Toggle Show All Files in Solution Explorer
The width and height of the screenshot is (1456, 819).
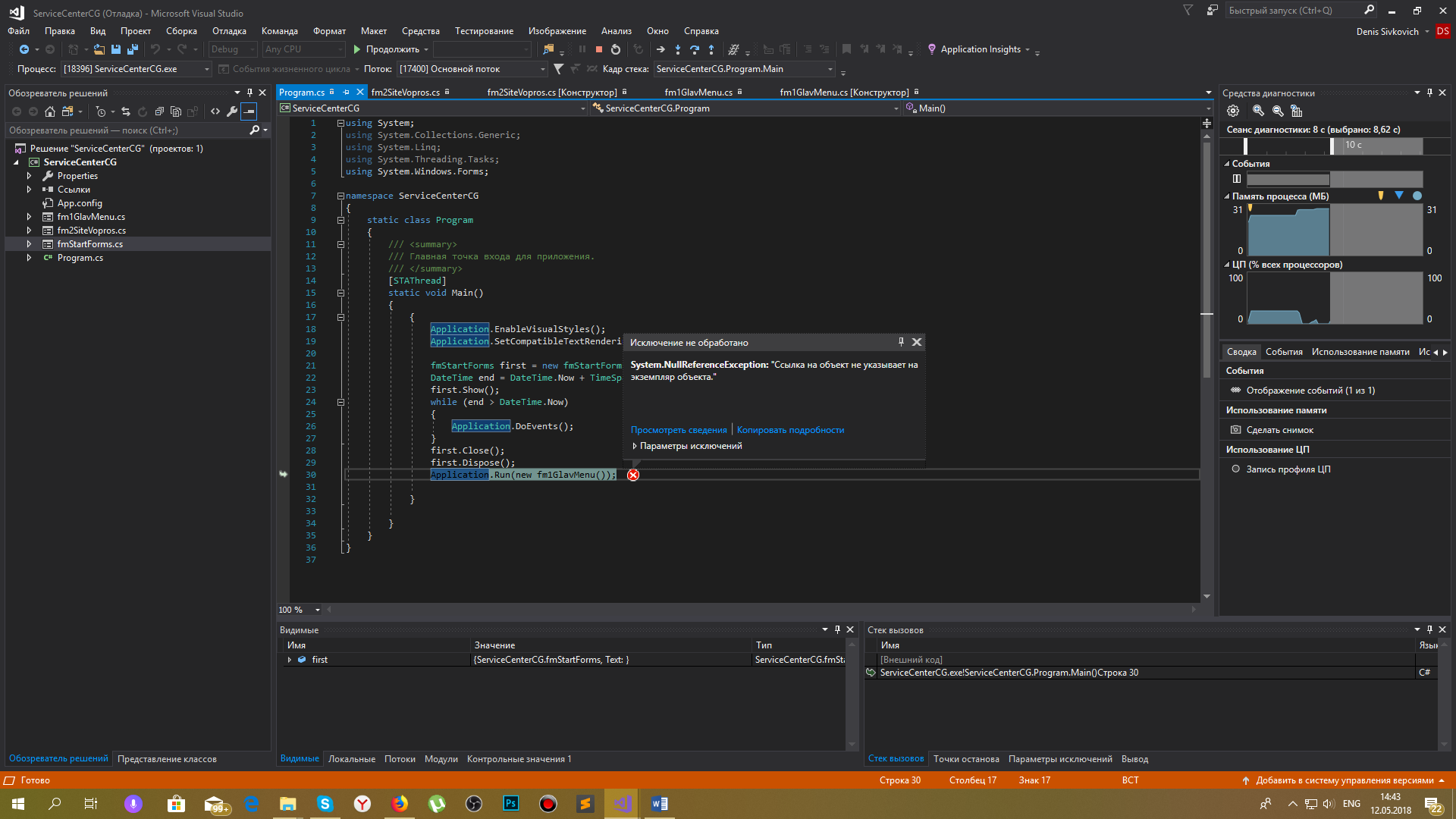click(176, 111)
